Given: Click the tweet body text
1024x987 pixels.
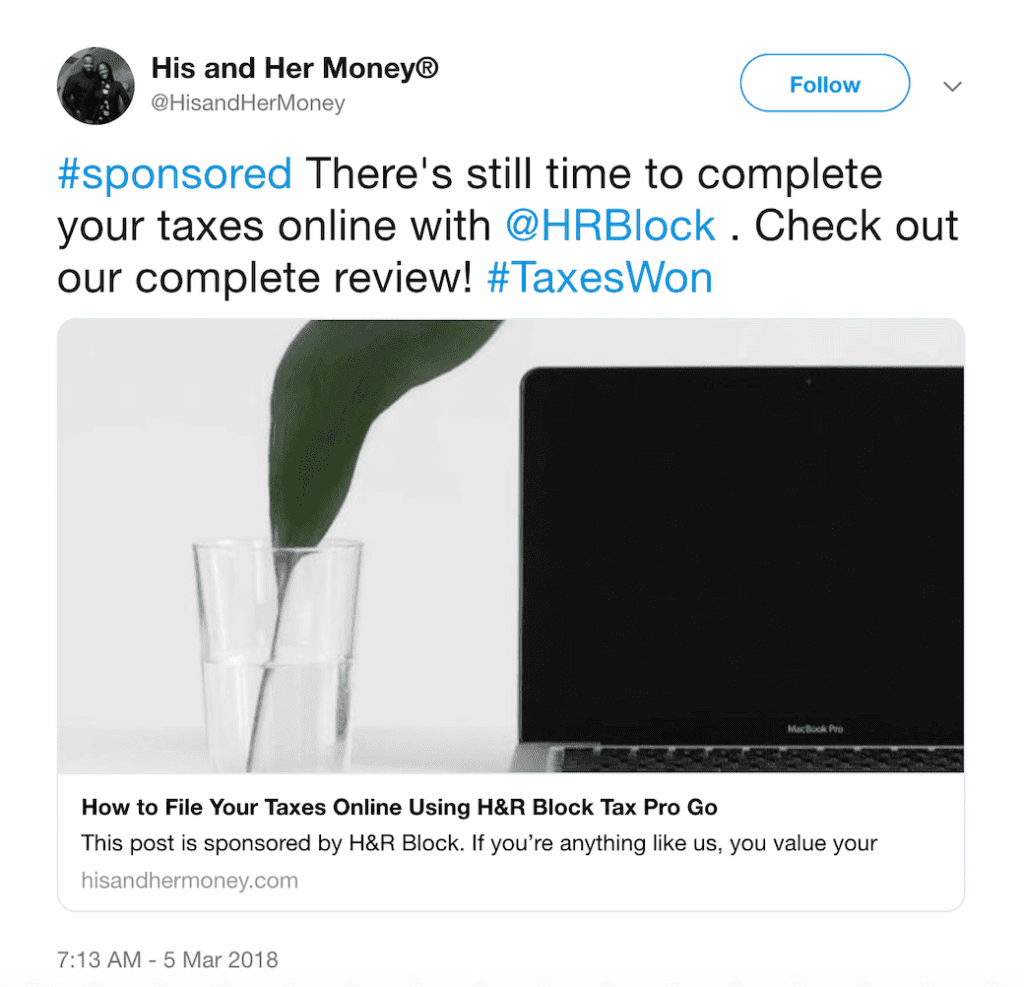Looking at the screenshot, I should 500,225.
